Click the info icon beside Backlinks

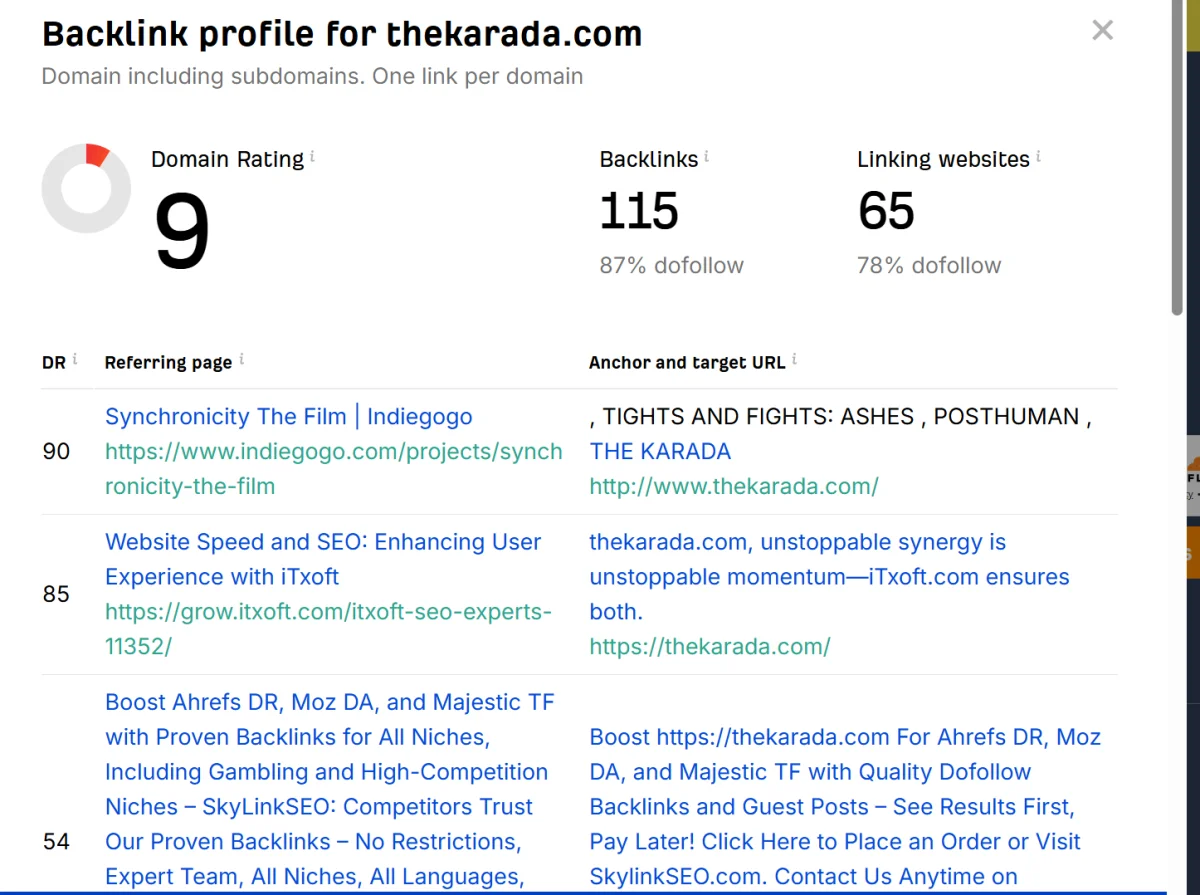click(x=707, y=156)
